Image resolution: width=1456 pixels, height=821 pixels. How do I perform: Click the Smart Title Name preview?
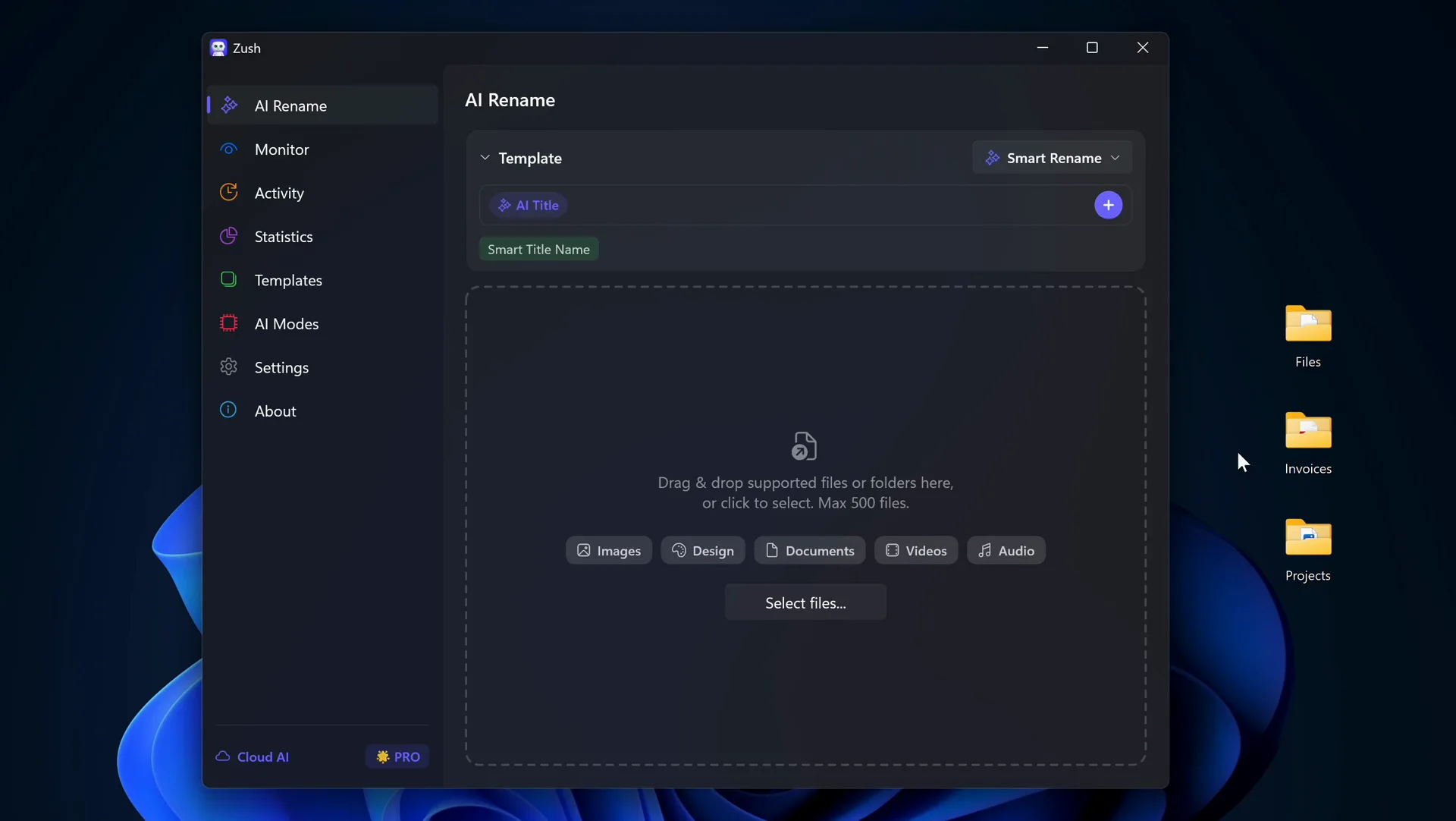pos(538,249)
